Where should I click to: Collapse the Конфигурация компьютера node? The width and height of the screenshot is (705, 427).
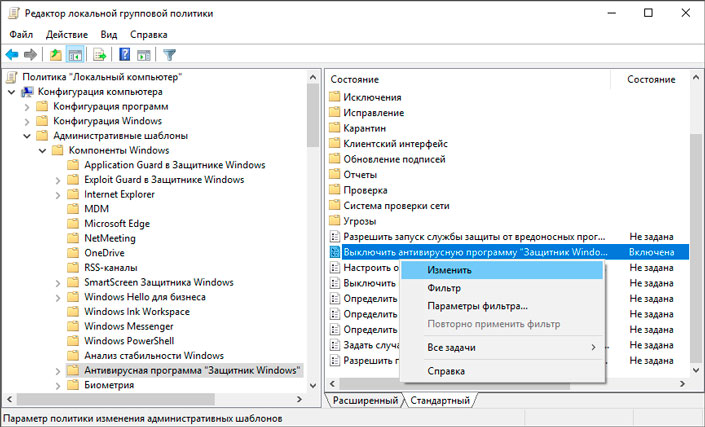pos(11,92)
